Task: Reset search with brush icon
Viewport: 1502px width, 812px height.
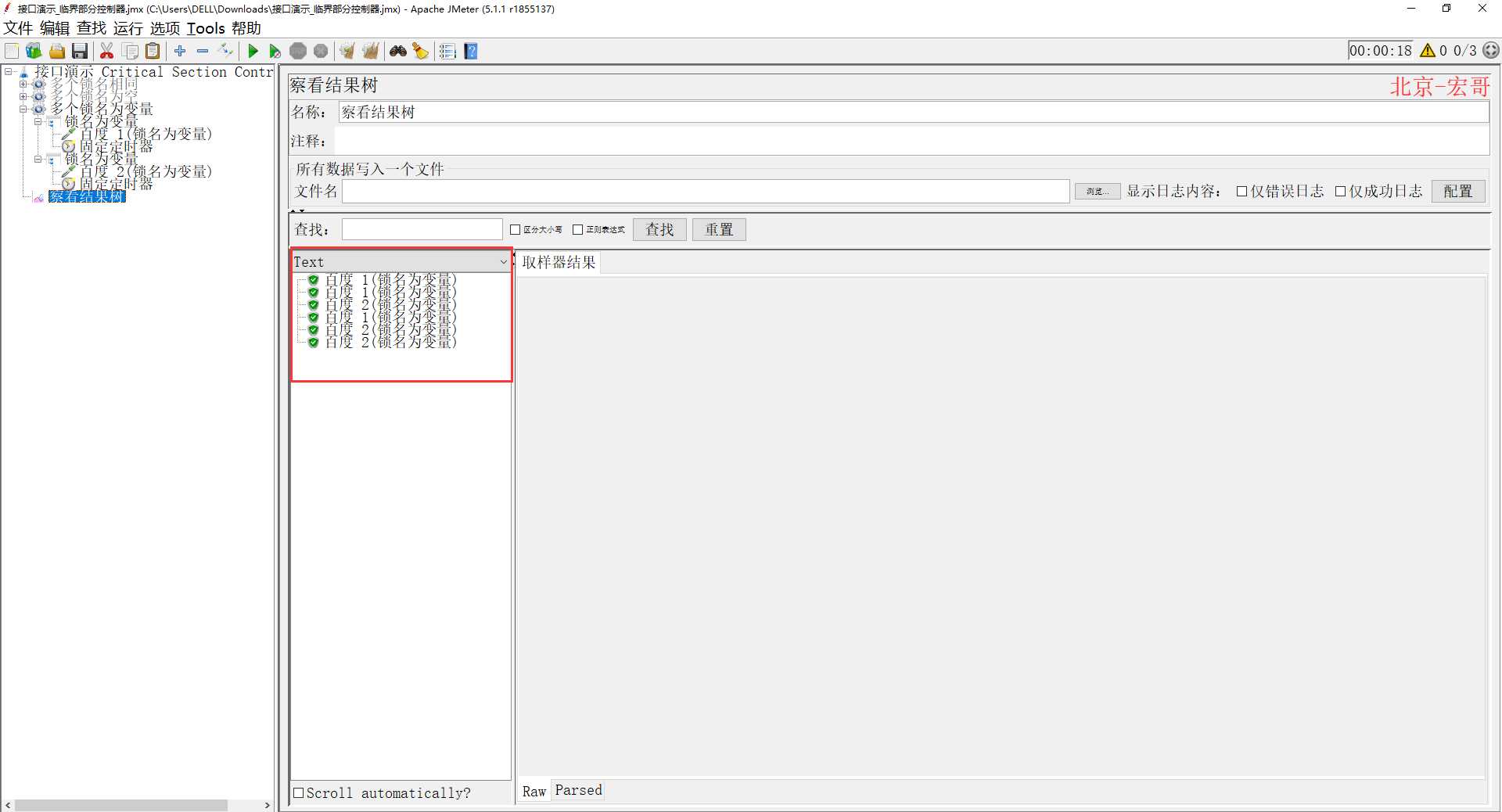Action: coord(421,51)
